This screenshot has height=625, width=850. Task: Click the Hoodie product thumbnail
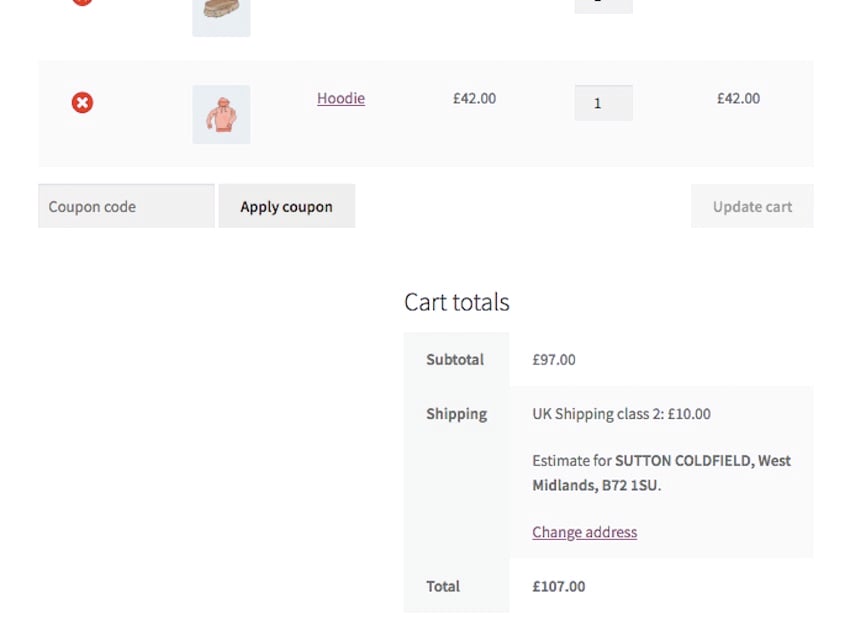pos(220,114)
